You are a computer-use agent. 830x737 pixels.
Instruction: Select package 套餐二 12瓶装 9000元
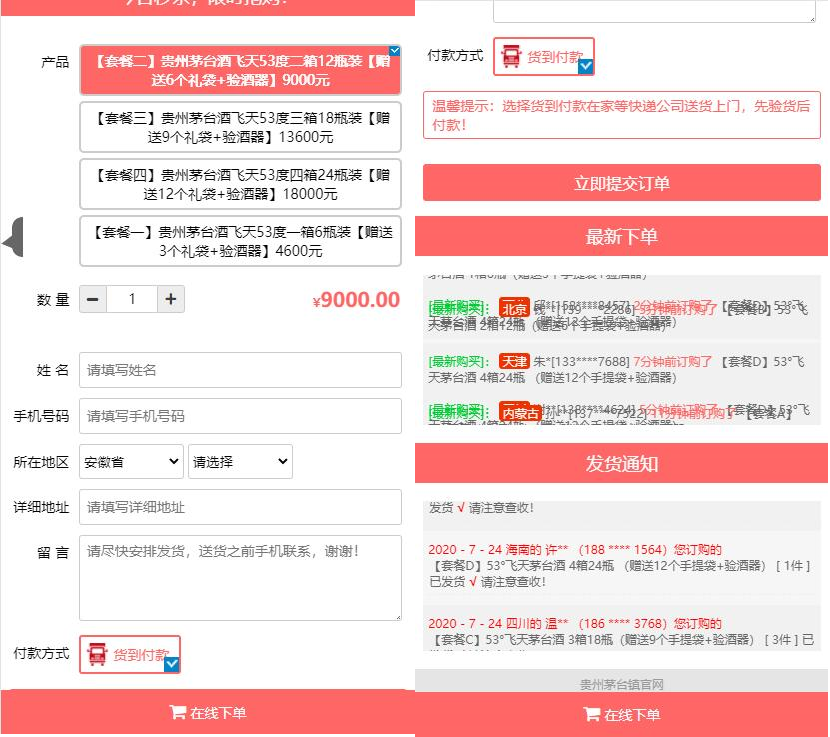click(x=240, y=70)
